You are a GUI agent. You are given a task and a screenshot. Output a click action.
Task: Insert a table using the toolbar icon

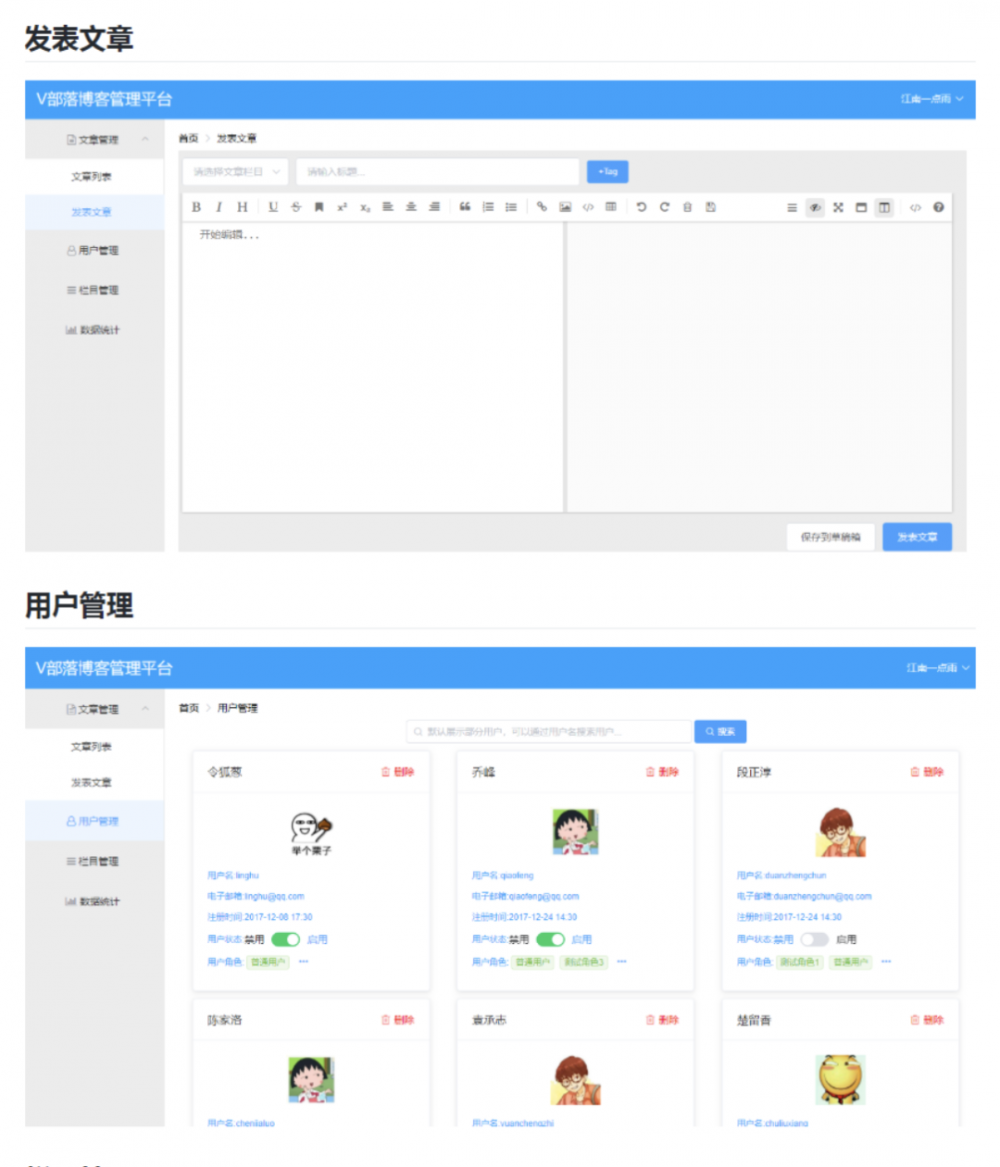pyautogui.click(x=612, y=207)
